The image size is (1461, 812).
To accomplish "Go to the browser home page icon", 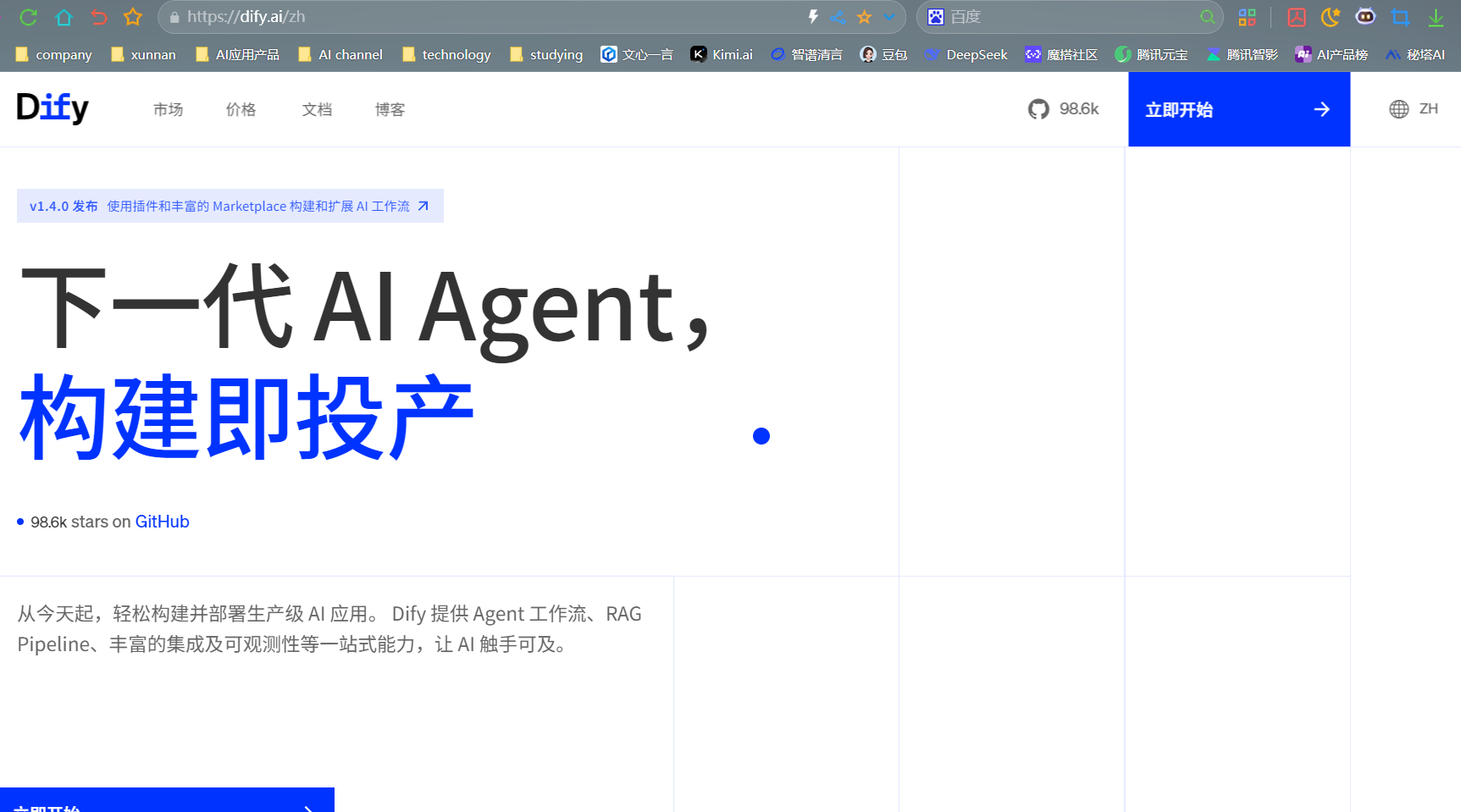I will click(64, 17).
